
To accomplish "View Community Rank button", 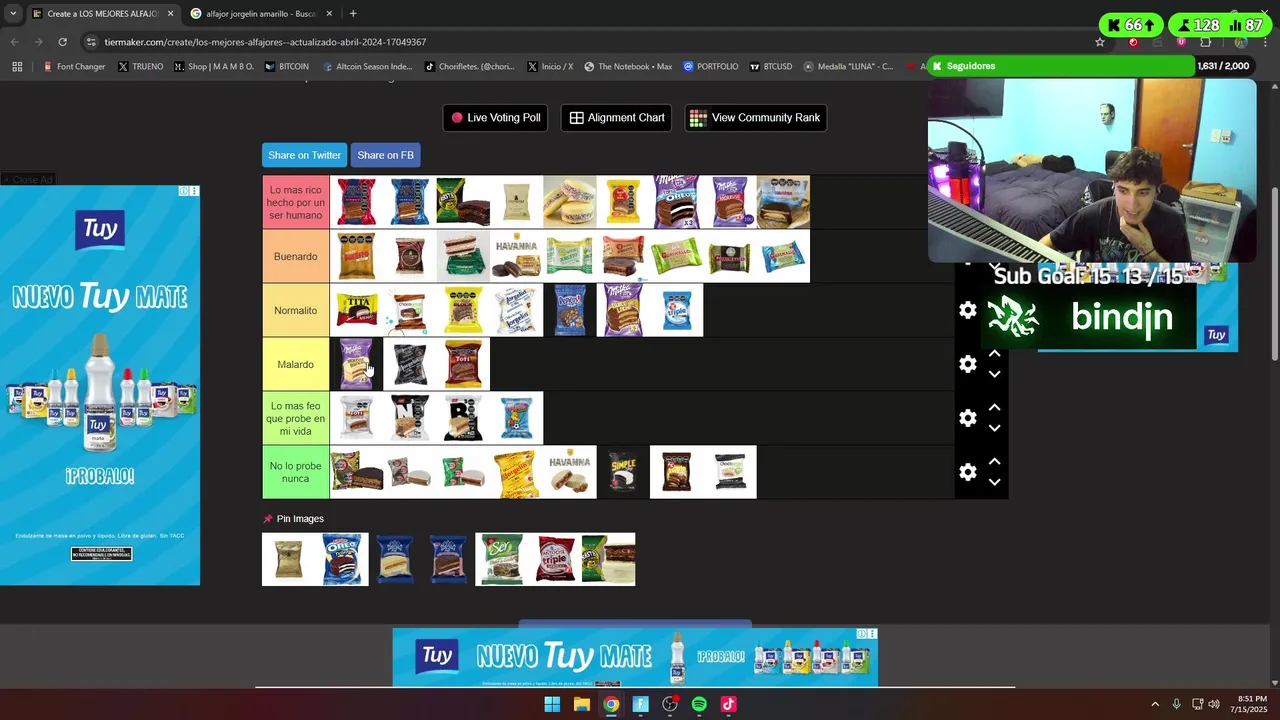I will tap(755, 118).
